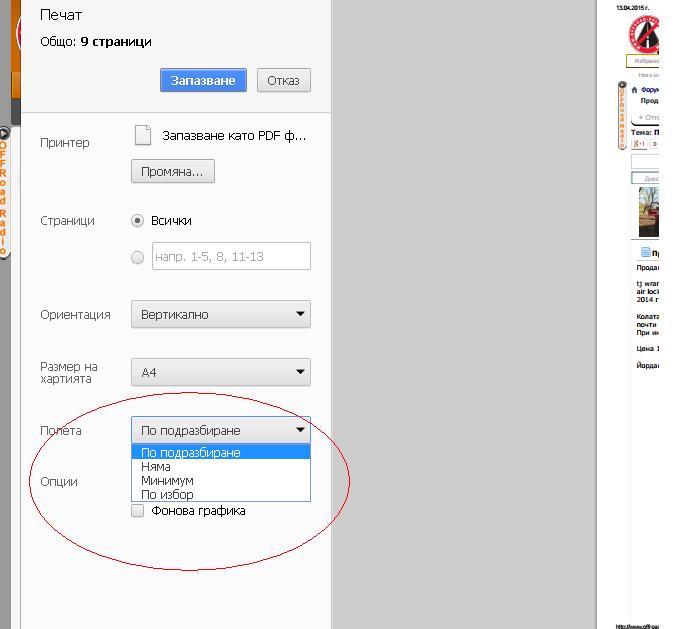The height and width of the screenshot is (629, 683).
Task: Collapse the Полета margins dropdown
Action: [x=220, y=430]
